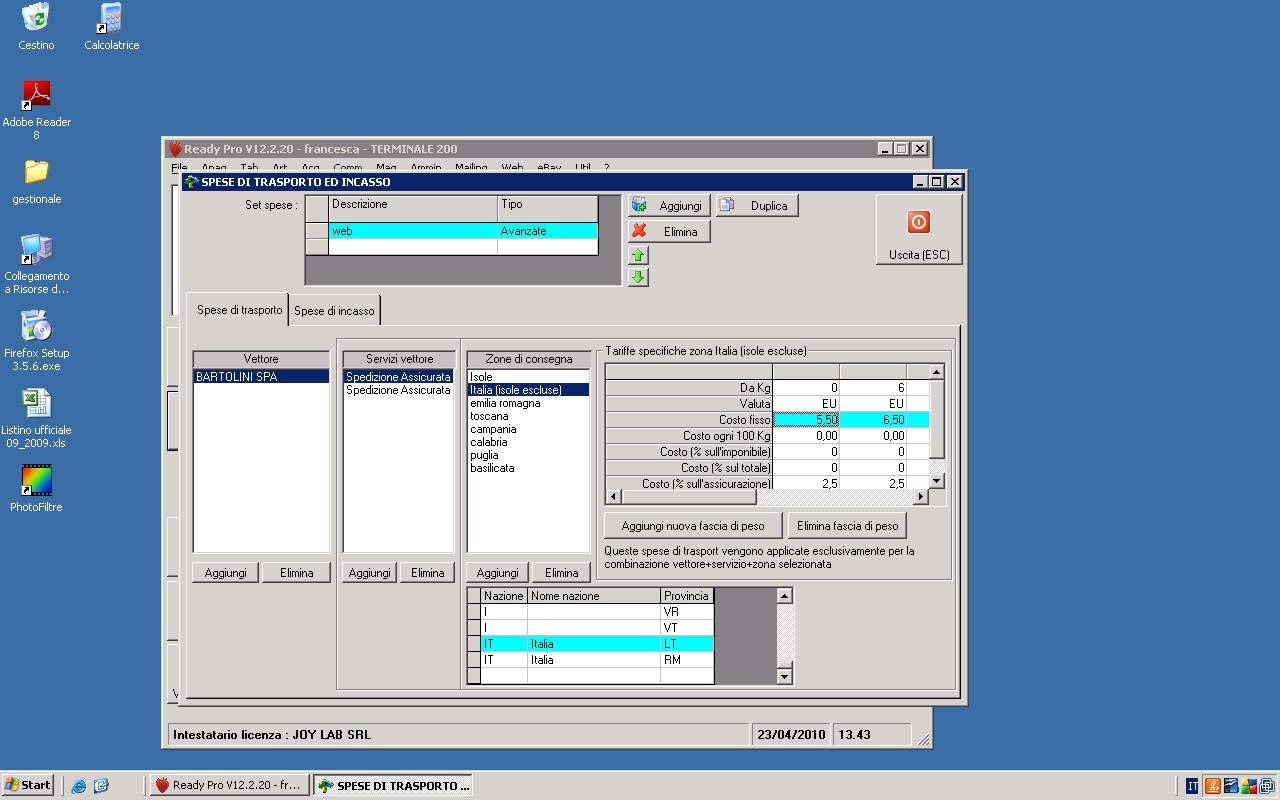Open Listino ufficiale Excel file icon
This screenshot has height=800, width=1280.
(x=36, y=403)
